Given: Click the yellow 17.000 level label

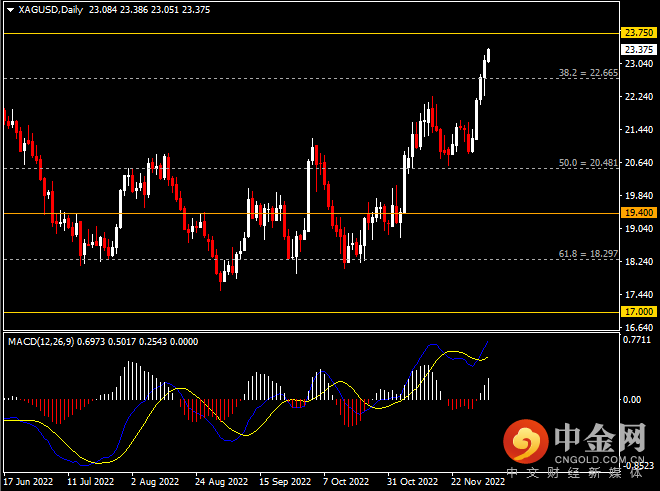Looking at the screenshot, I should (x=638, y=312).
